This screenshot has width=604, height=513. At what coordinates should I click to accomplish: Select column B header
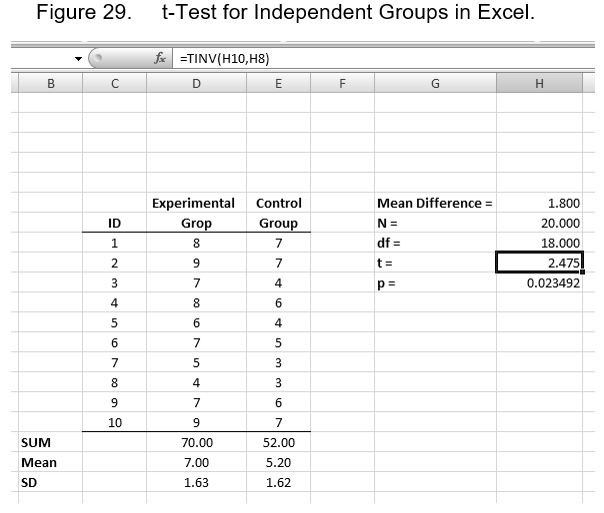50,83
